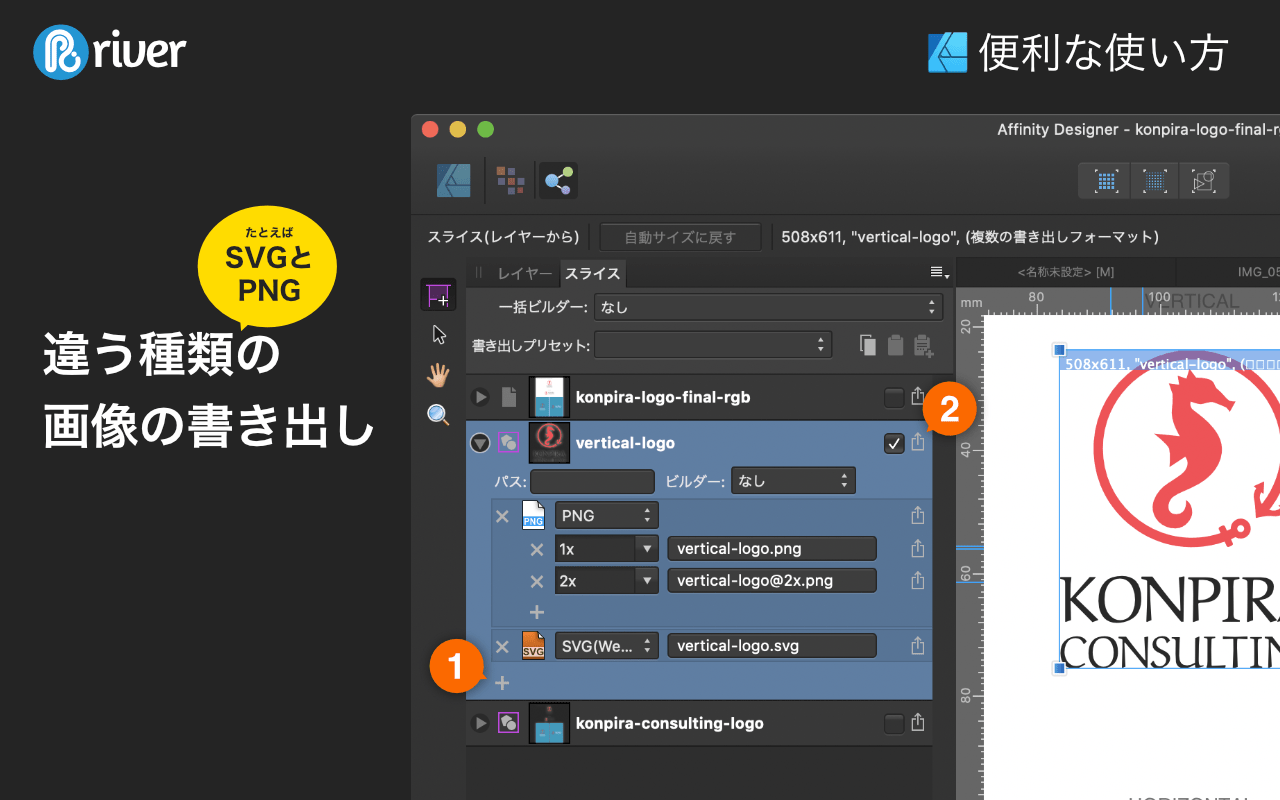
Task: Export the vertical-logo slice via share icon
Action: (x=918, y=442)
